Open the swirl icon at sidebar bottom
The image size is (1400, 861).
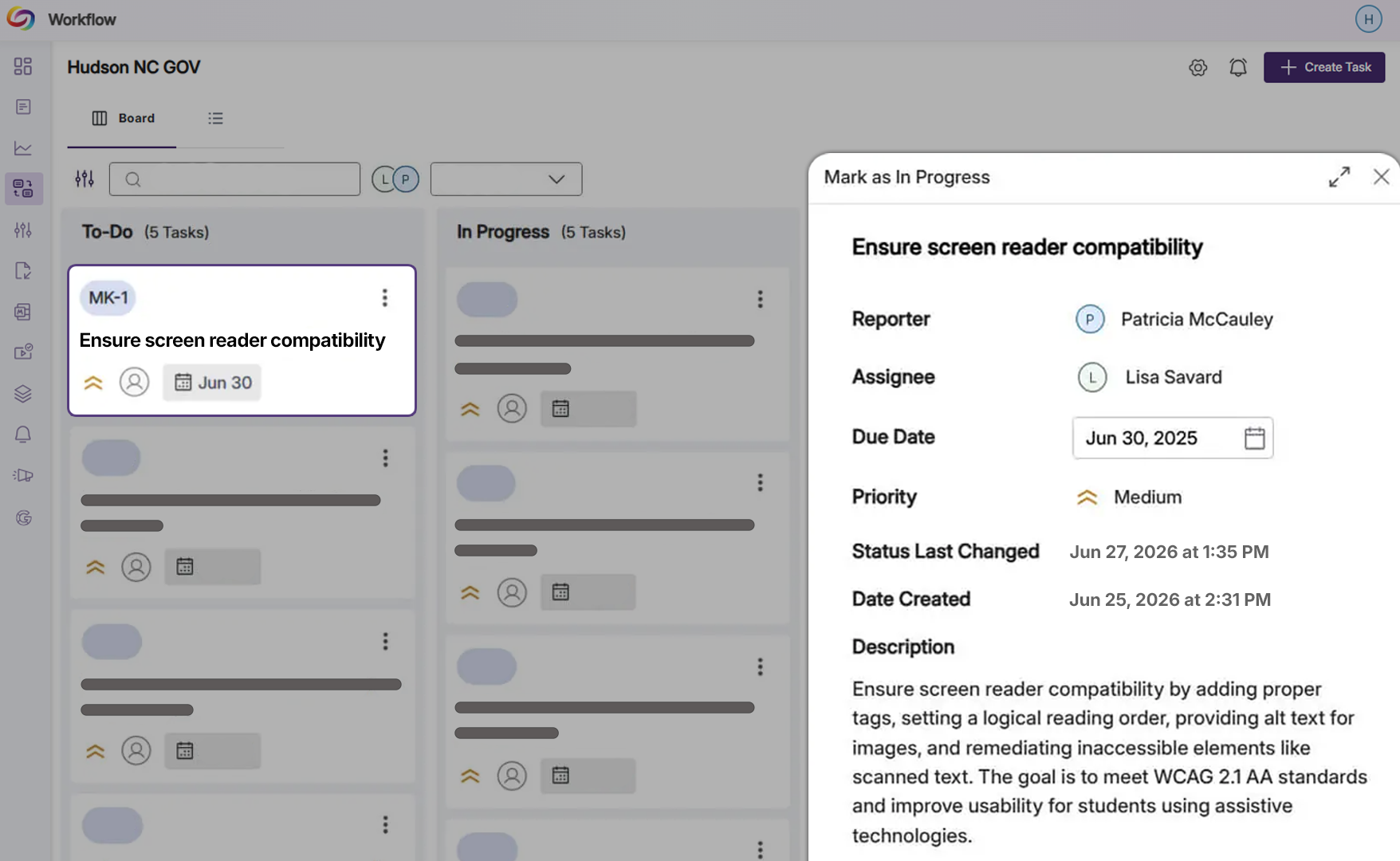[x=23, y=517]
